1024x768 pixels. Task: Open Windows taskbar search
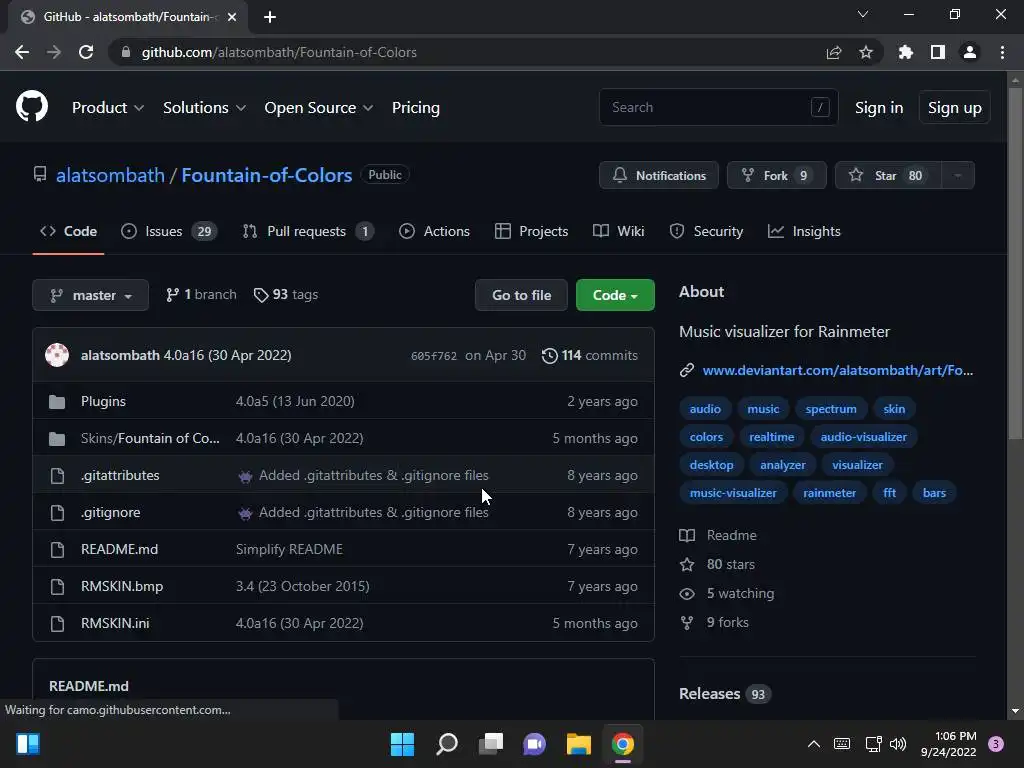[447, 744]
